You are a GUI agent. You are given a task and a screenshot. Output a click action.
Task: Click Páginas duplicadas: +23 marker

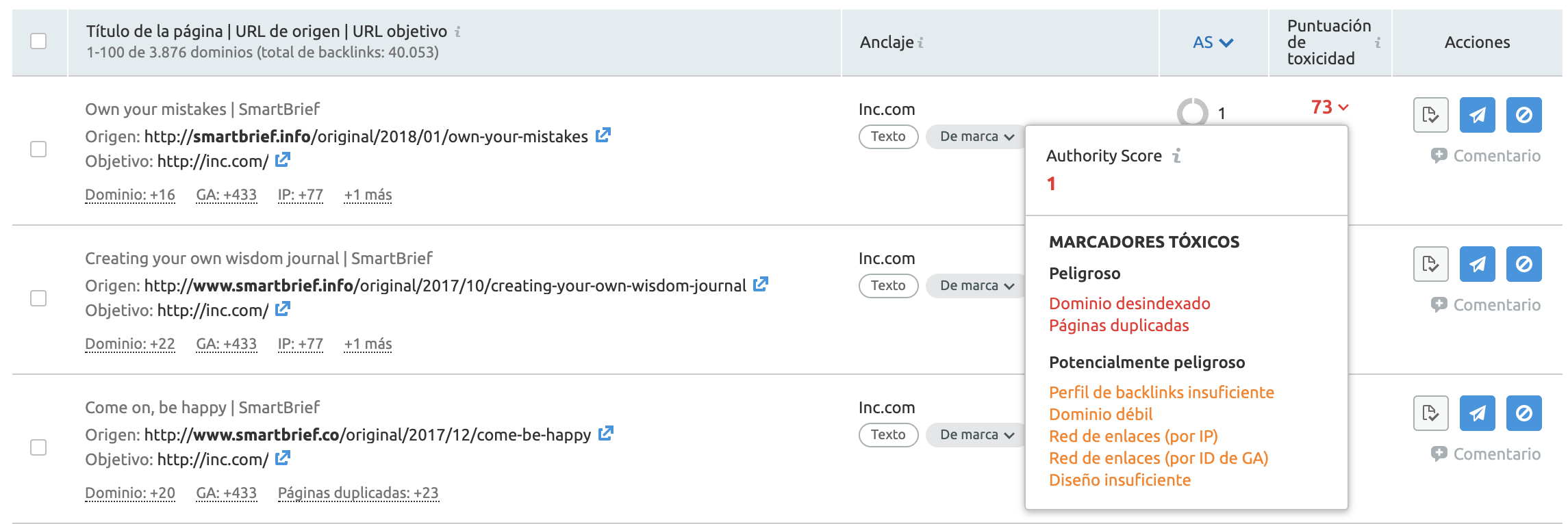pyautogui.click(x=358, y=493)
